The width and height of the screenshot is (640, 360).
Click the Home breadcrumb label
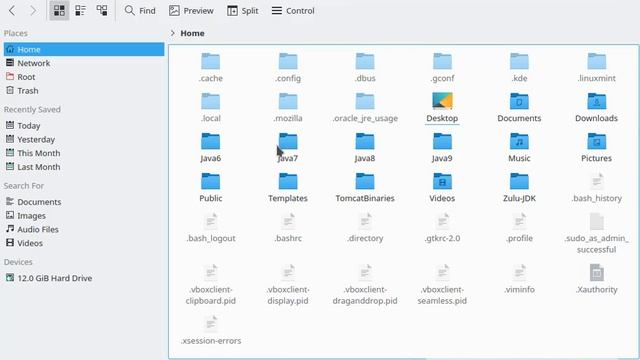tap(192, 33)
